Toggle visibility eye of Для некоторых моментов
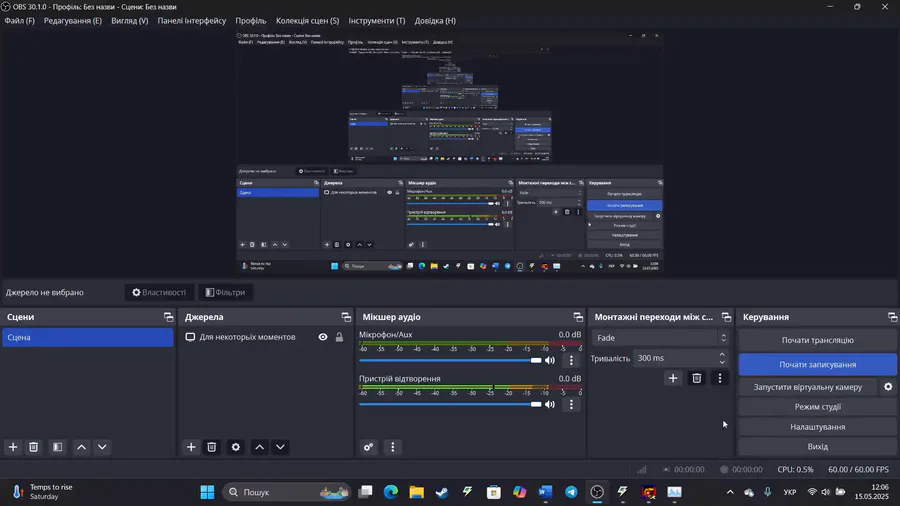The width and height of the screenshot is (900, 506). click(x=323, y=337)
